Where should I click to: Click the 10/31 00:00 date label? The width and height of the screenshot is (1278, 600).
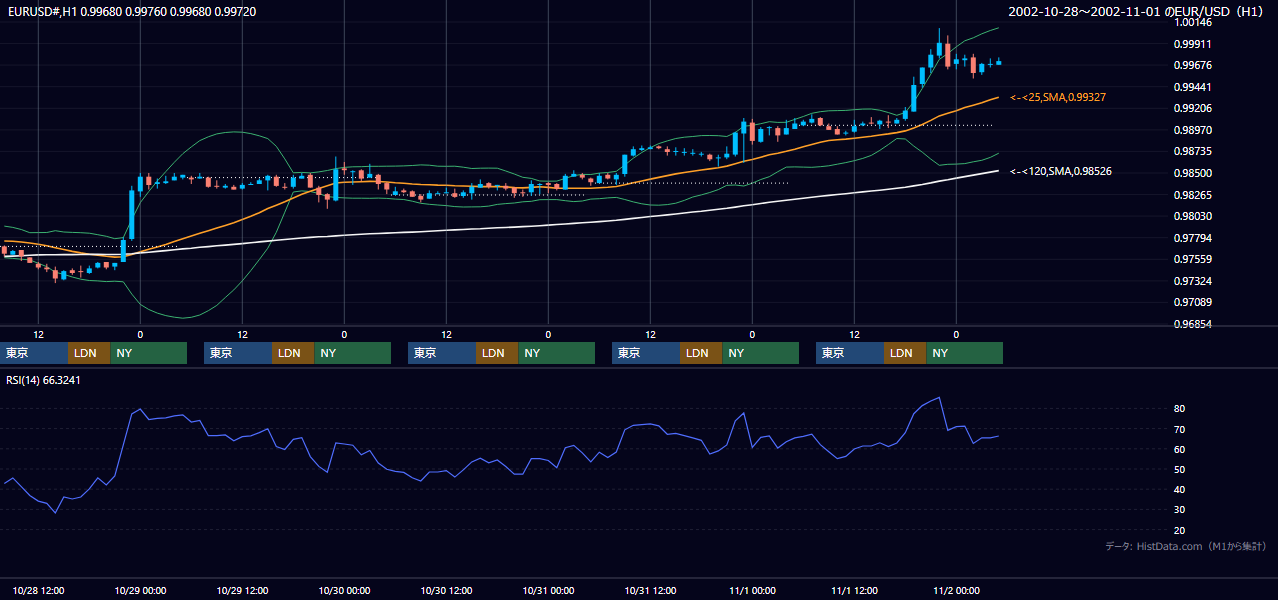(x=549, y=590)
